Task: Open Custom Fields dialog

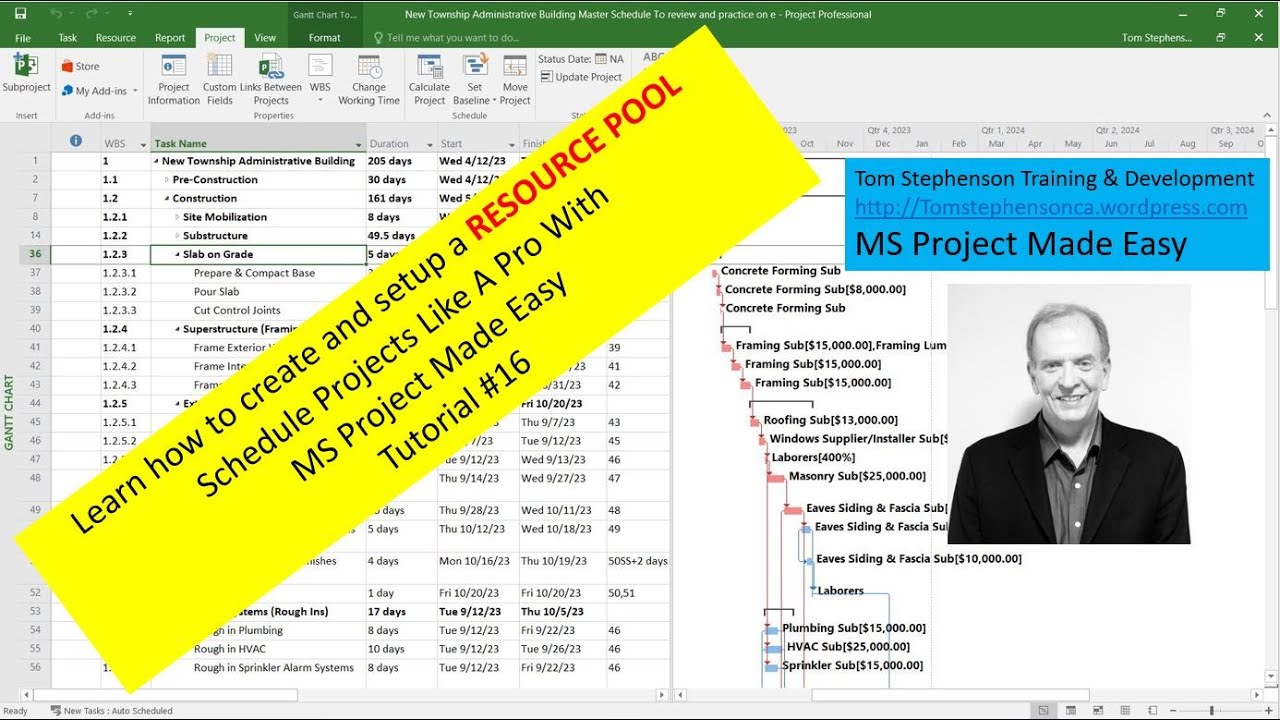Action: click(219, 79)
